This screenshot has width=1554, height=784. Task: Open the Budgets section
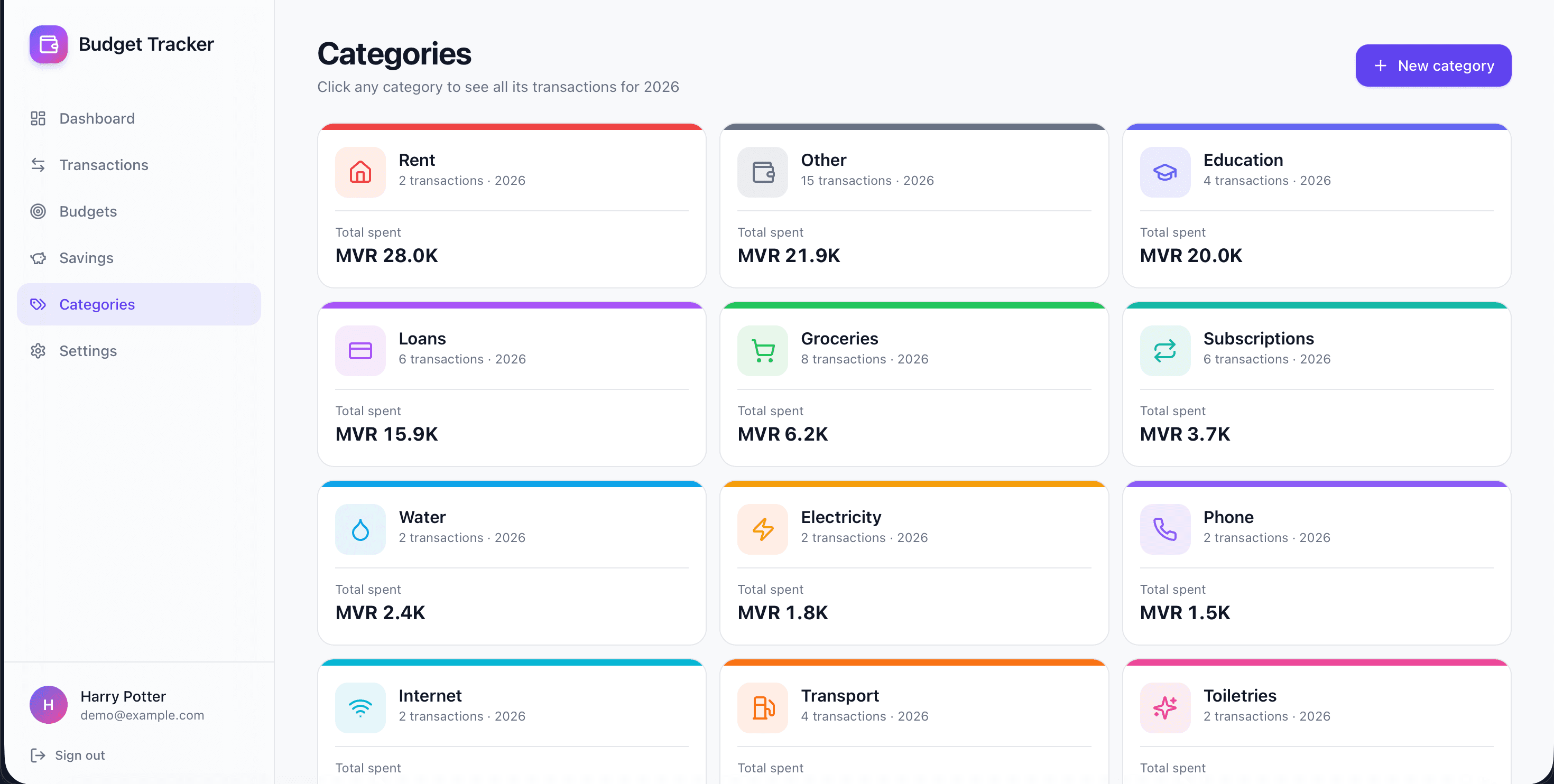pos(138,211)
